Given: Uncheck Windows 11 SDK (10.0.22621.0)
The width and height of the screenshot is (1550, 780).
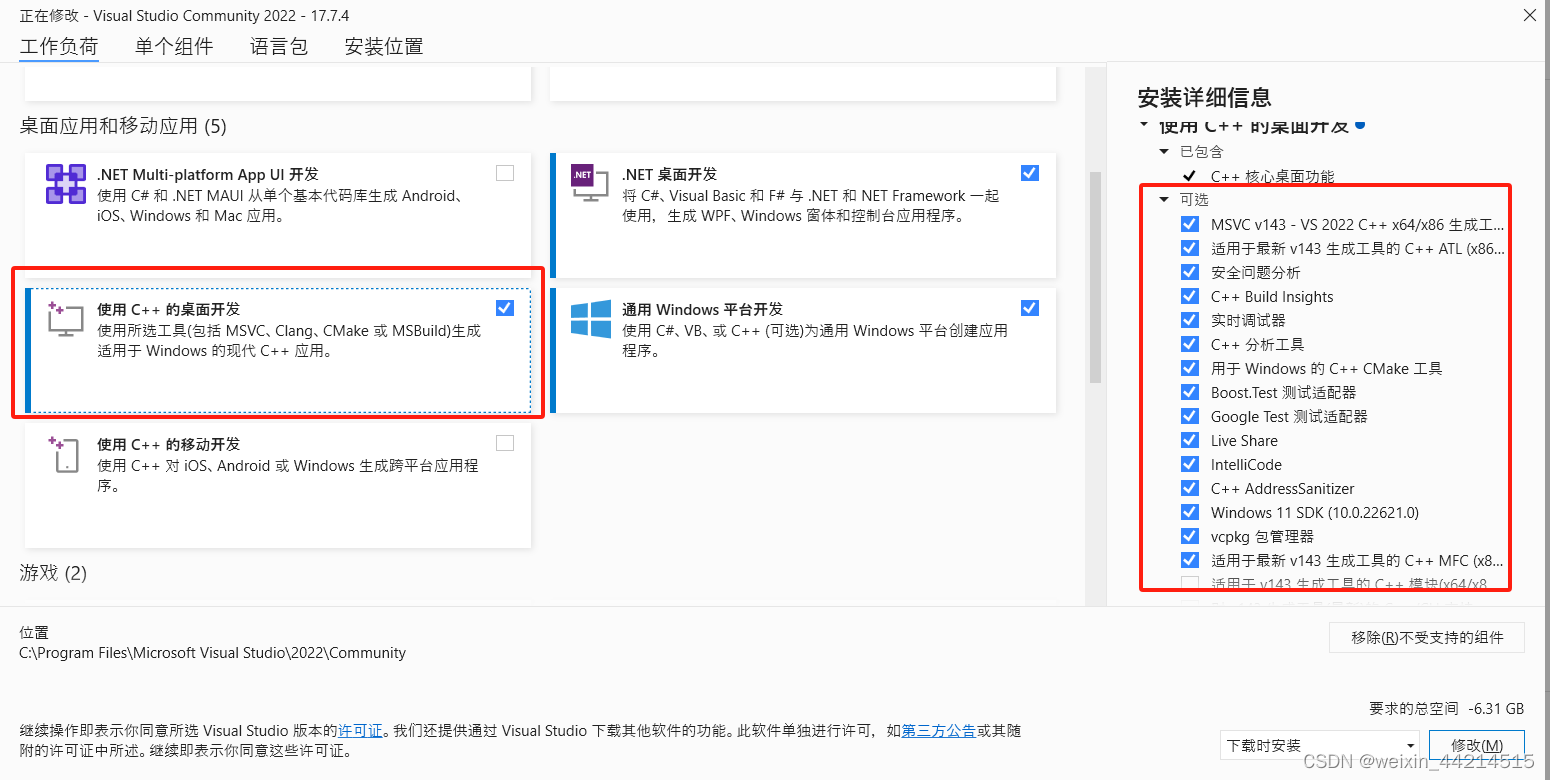Looking at the screenshot, I should click(1190, 512).
